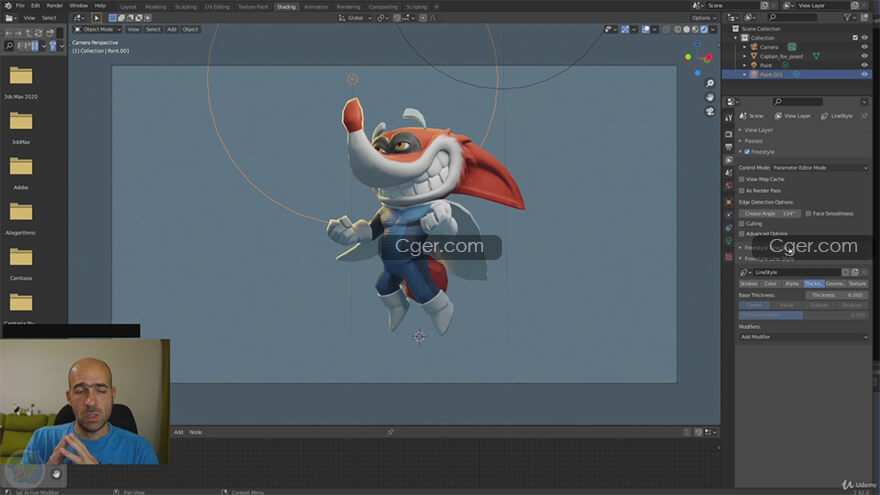Open the Scene properties tab
Image resolution: width=880 pixels, height=495 pixels.
pos(728,173)
